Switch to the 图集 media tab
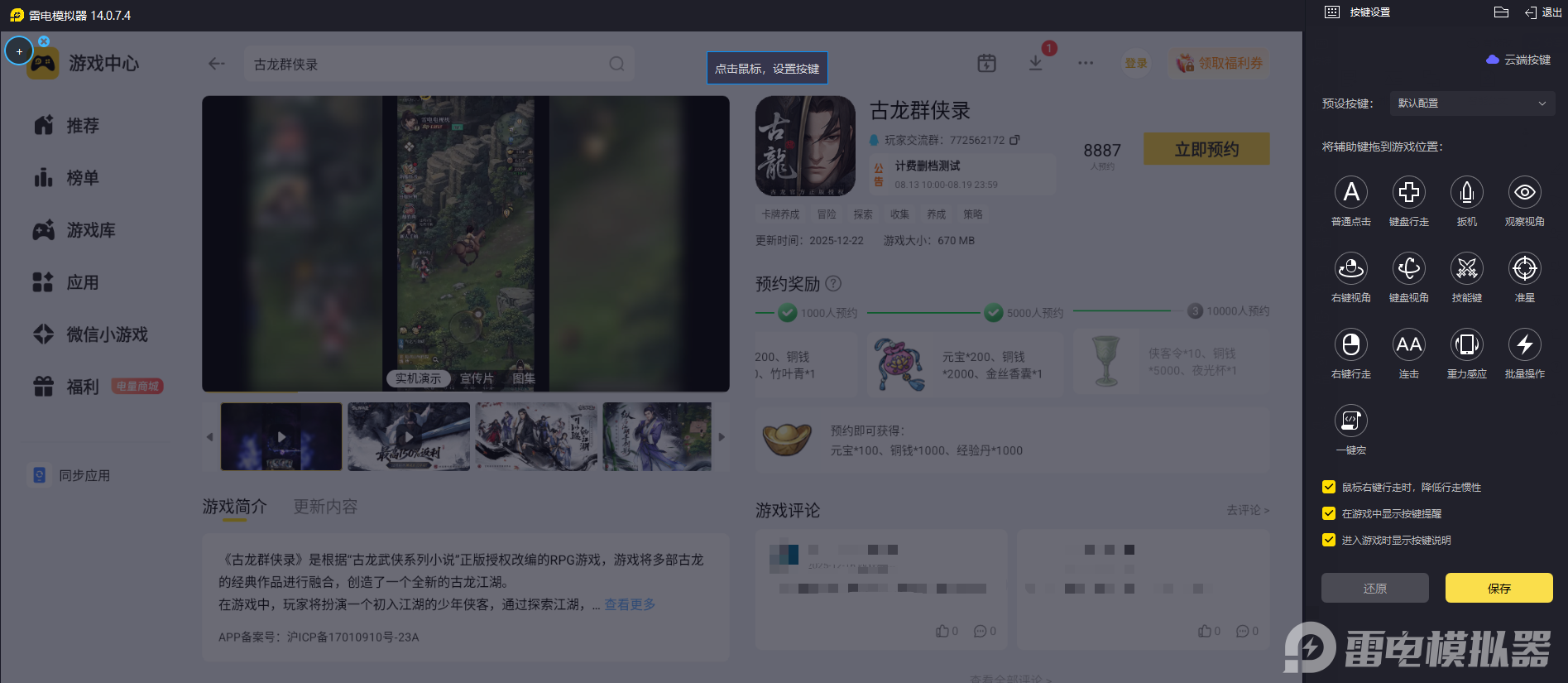Viewport: 1568px width, 683px height. (x=524, y=378)
